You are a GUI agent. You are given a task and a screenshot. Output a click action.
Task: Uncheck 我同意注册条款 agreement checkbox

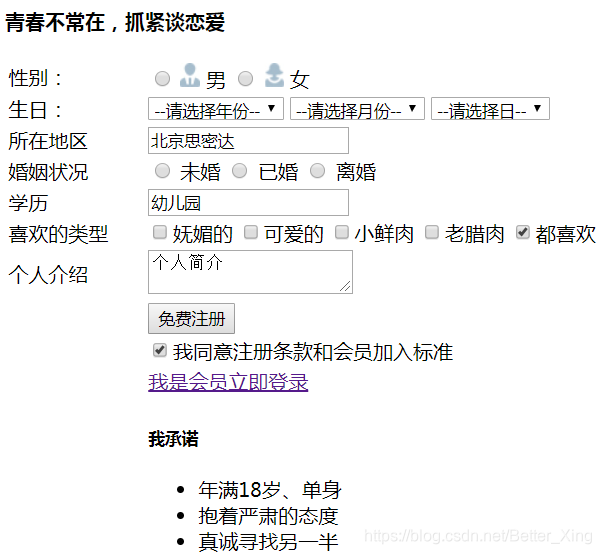point(160,350)
